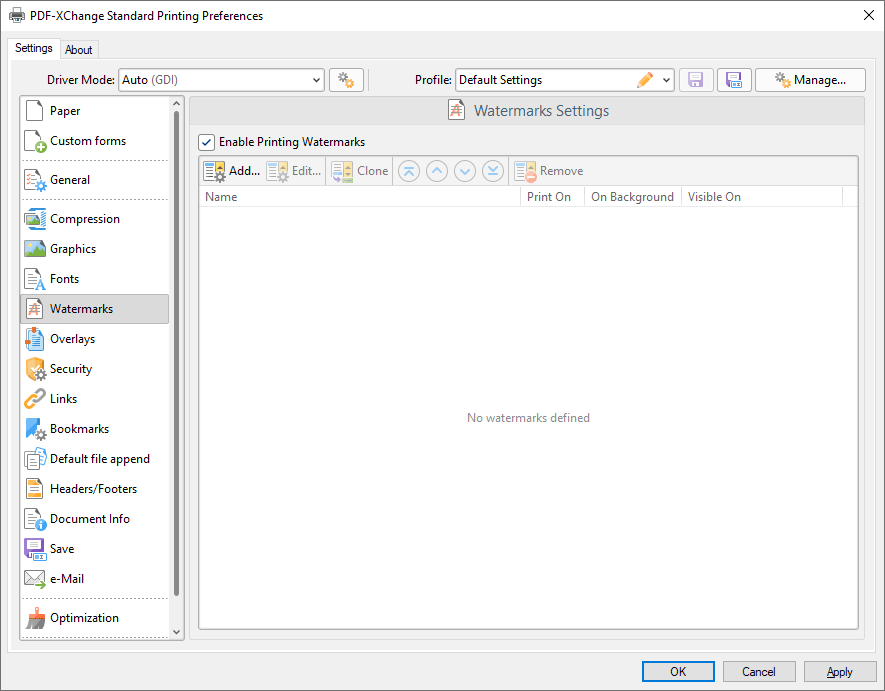Click Edit watermark toolbar button
The image size is (885, 691).
[x=293, y=171]
